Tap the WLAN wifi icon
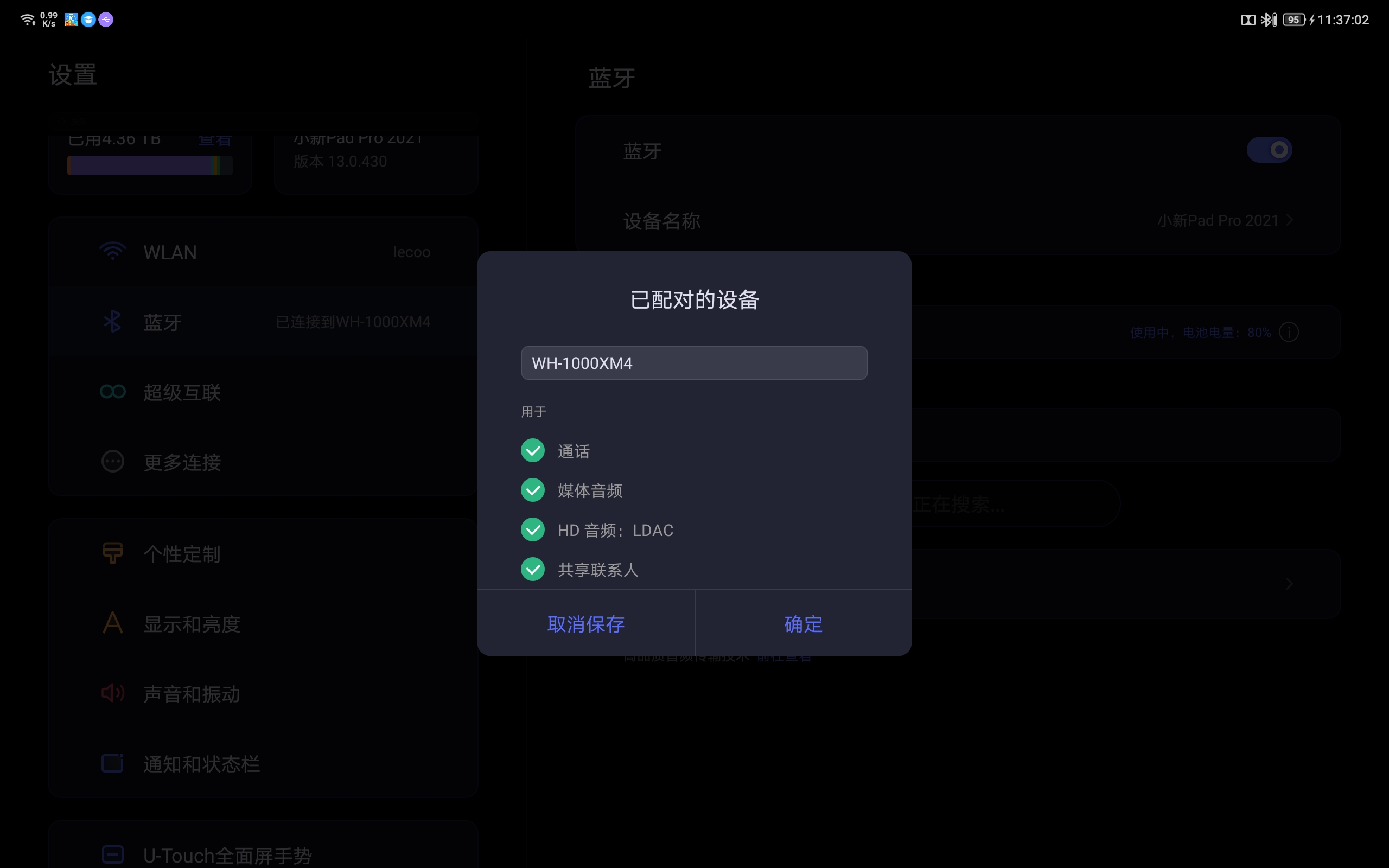The height and width of the screenshot is (868, 1389). (x=112, y=251)
